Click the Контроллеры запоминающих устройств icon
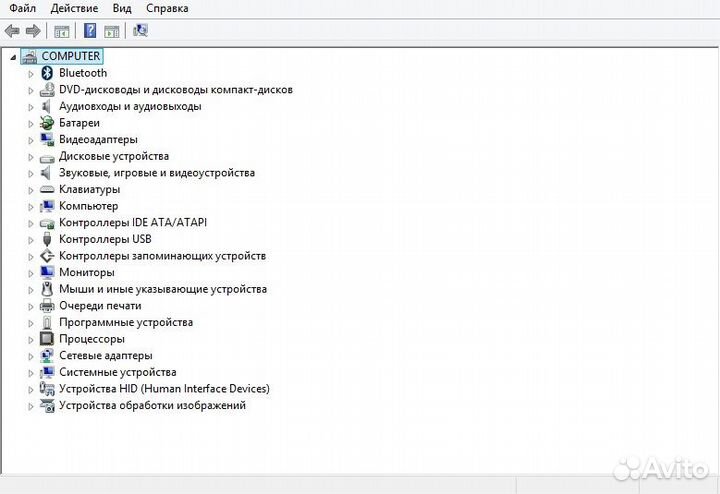Viewport: 720px width, 494px height. click(x=47, y=256)
